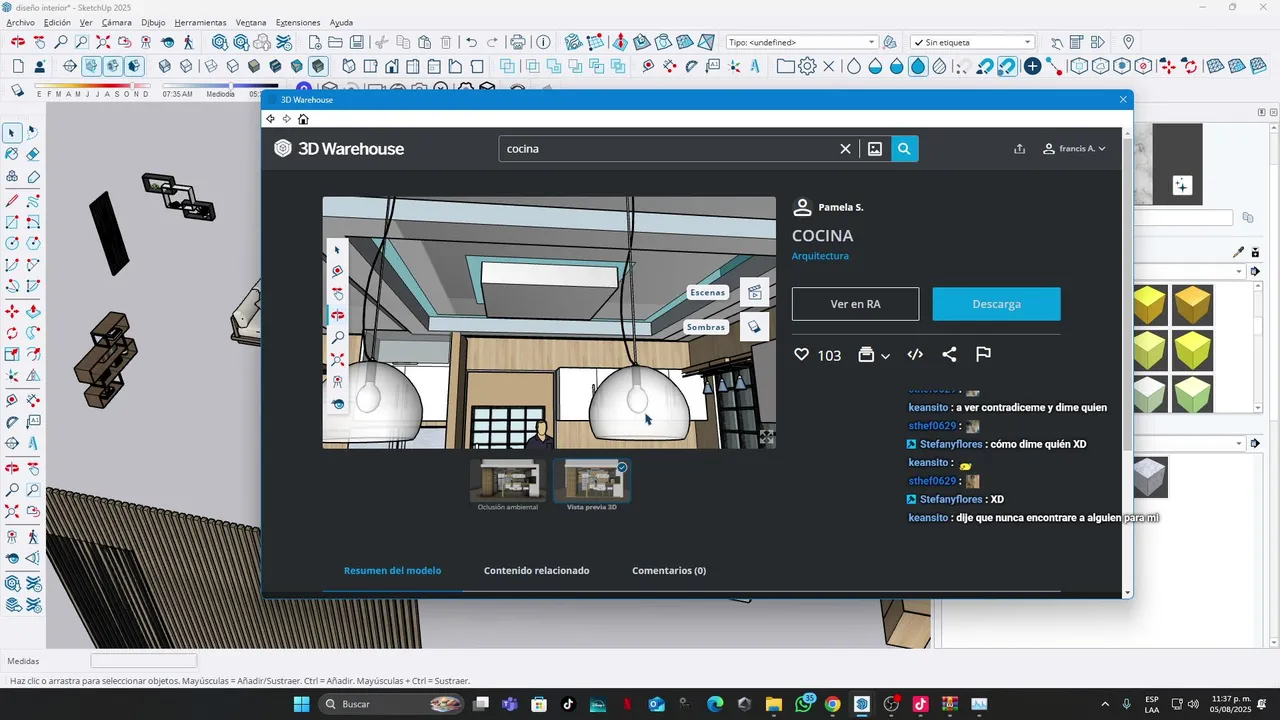Share the COCINA model
Image resolution: width=1280 pixels, height=720 pixels.
pyautogui.click(x=949, y=355)
